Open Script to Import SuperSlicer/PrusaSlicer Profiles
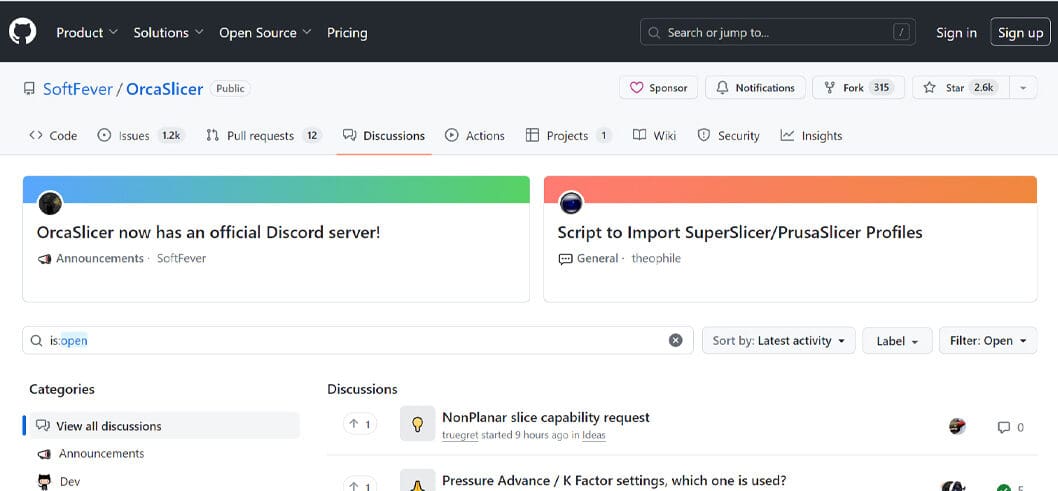Viewport: 1058px width, 491px height. [x=740, y=233]
